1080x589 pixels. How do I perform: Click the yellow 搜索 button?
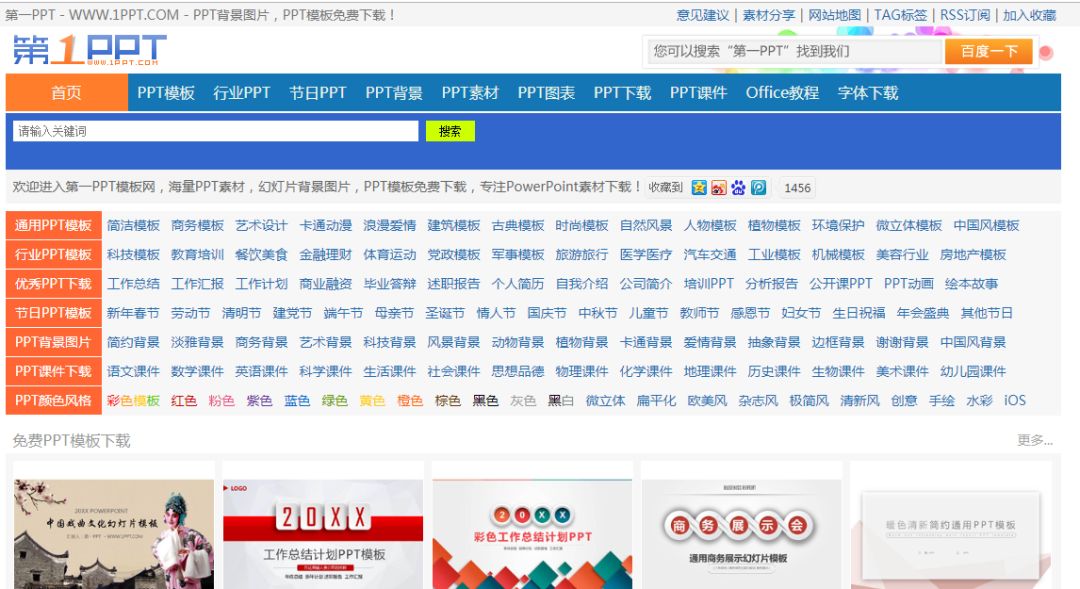point(450,131)
